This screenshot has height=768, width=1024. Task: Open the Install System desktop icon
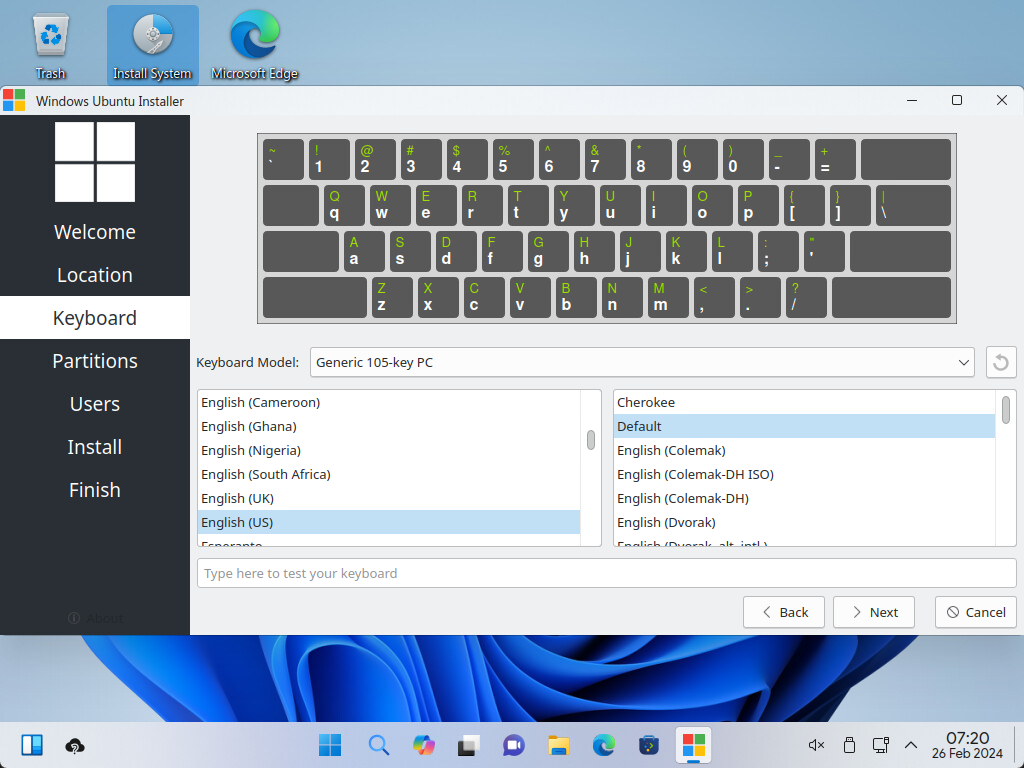pos(152,46)
